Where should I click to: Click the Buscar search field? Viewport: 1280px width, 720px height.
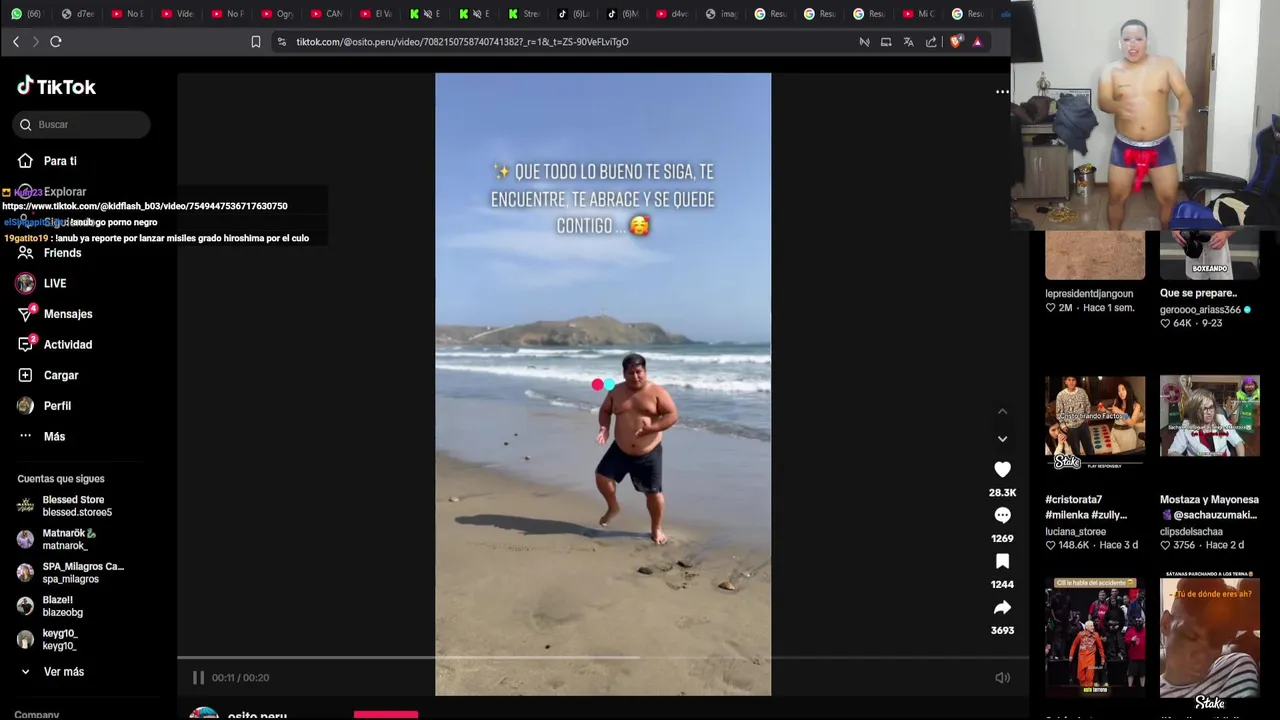pos(82,124)
